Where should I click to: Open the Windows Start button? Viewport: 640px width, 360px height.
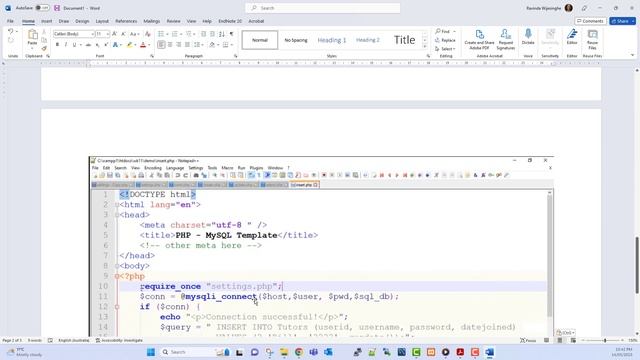151,352
